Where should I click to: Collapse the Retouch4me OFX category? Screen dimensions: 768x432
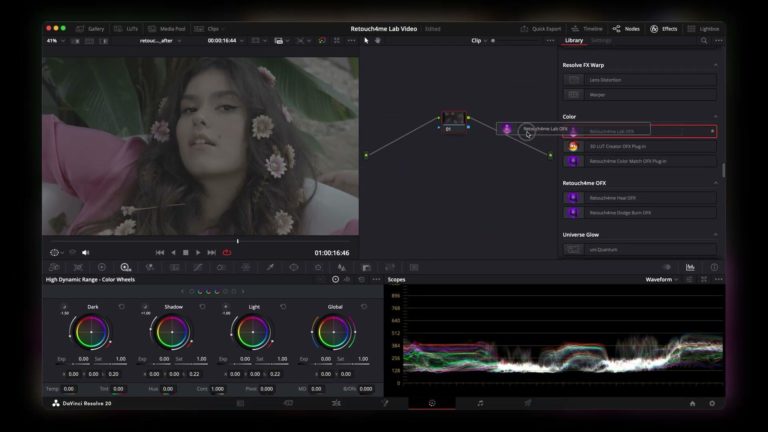point(716,183)
